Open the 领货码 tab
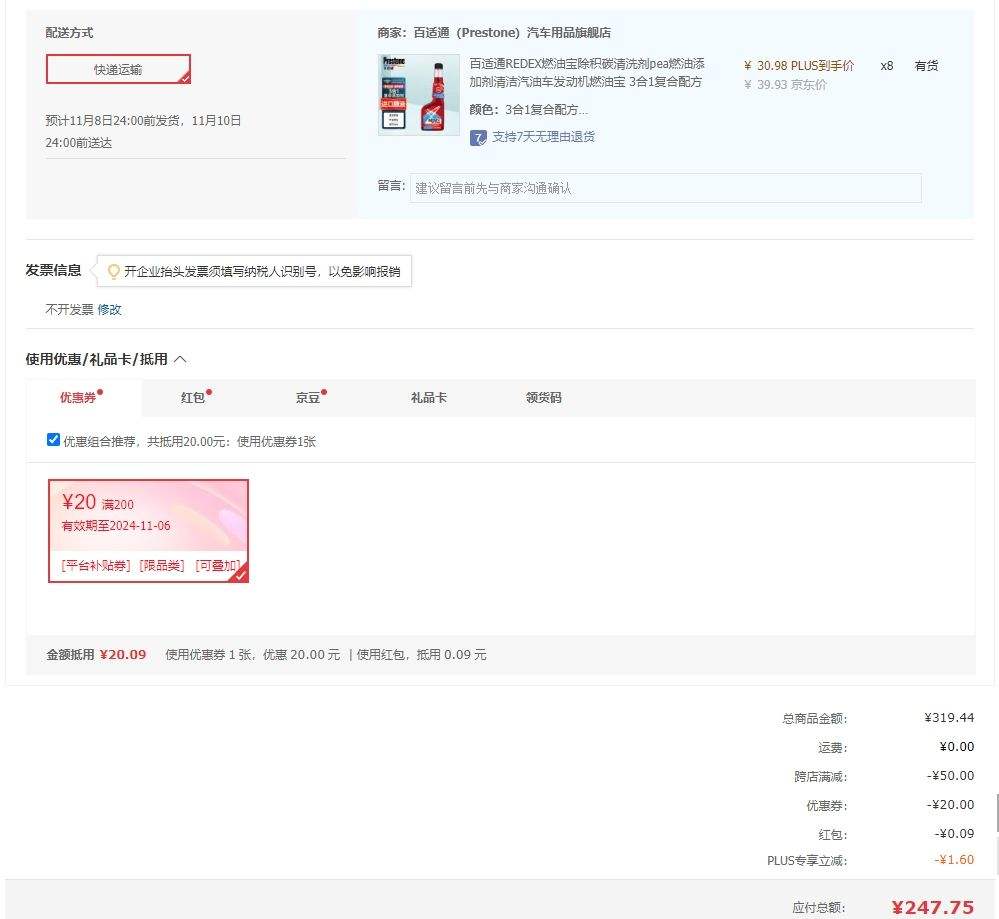The image size is (999, 919). click(x=543, y=397)
